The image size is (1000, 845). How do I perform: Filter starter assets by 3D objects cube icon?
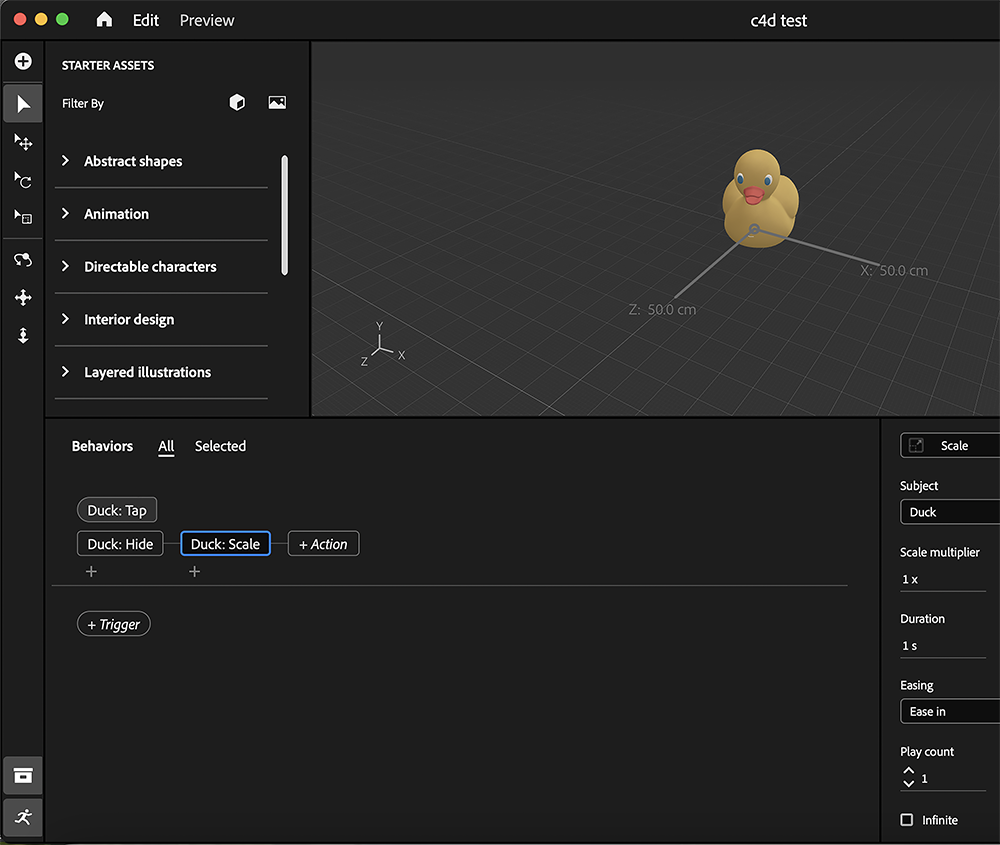237,102
